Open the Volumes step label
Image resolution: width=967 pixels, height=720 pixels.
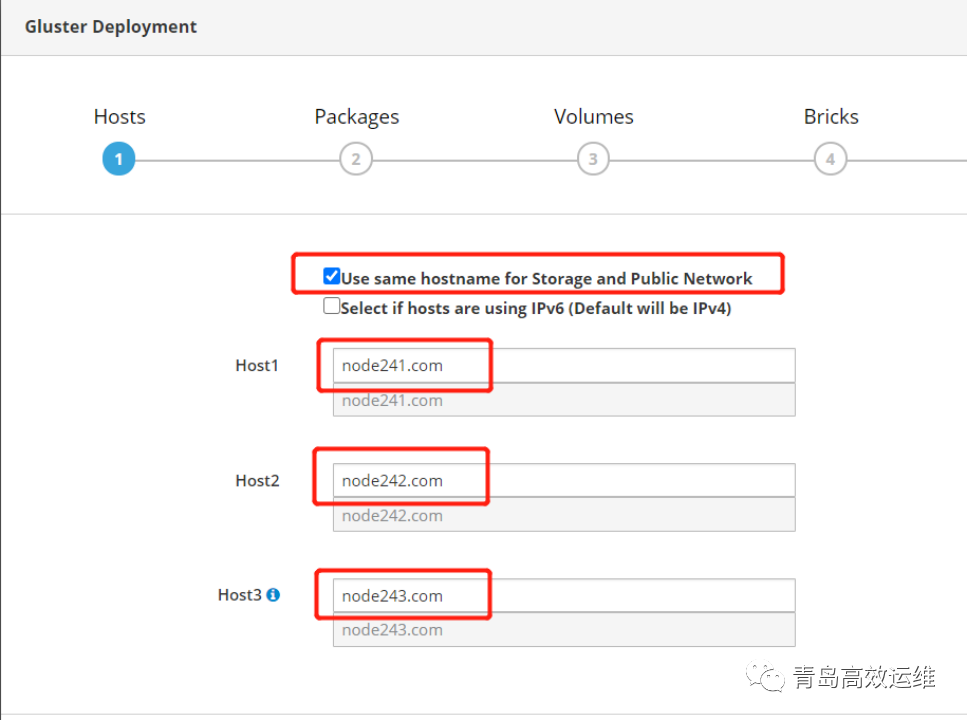593,117
